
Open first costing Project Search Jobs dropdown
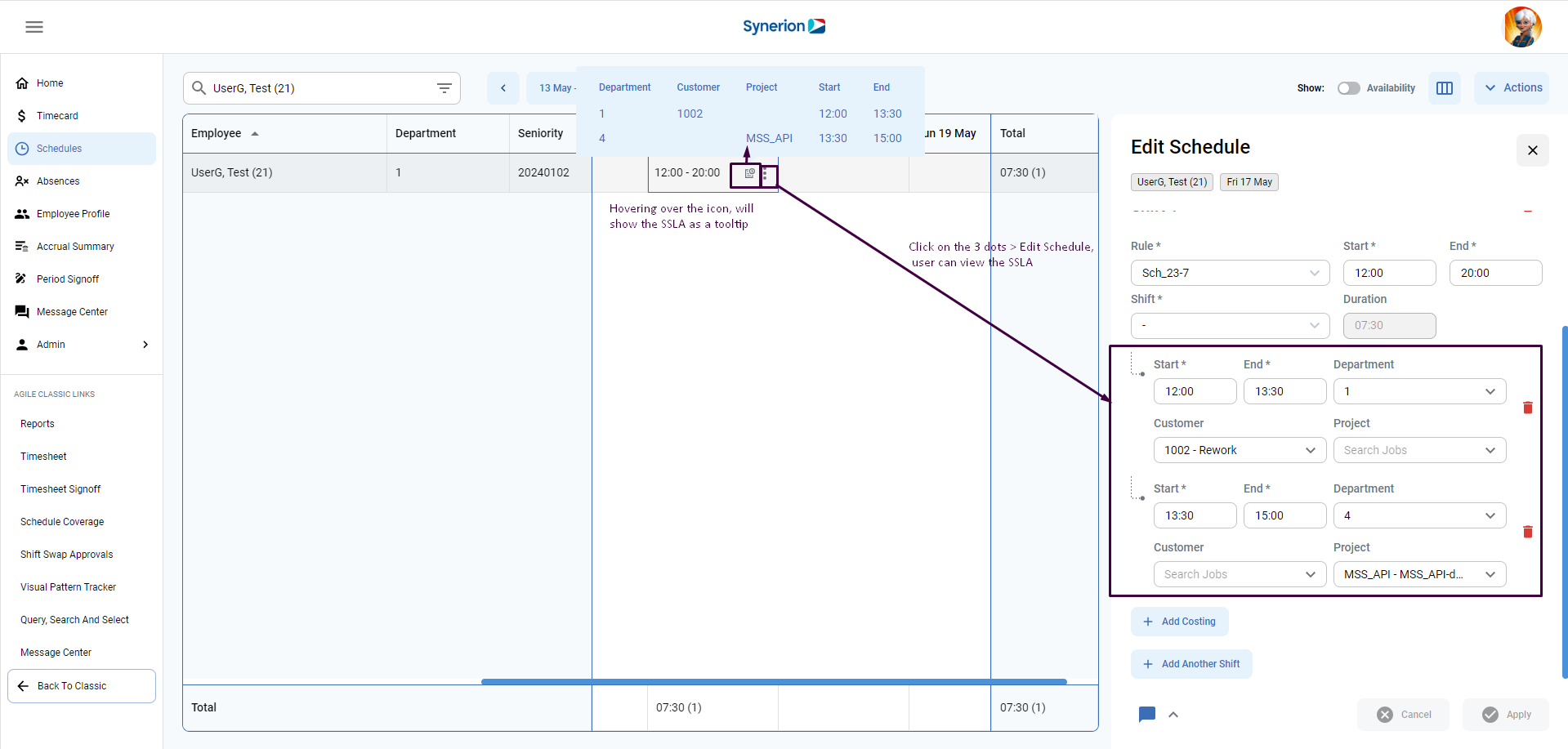1419,450
